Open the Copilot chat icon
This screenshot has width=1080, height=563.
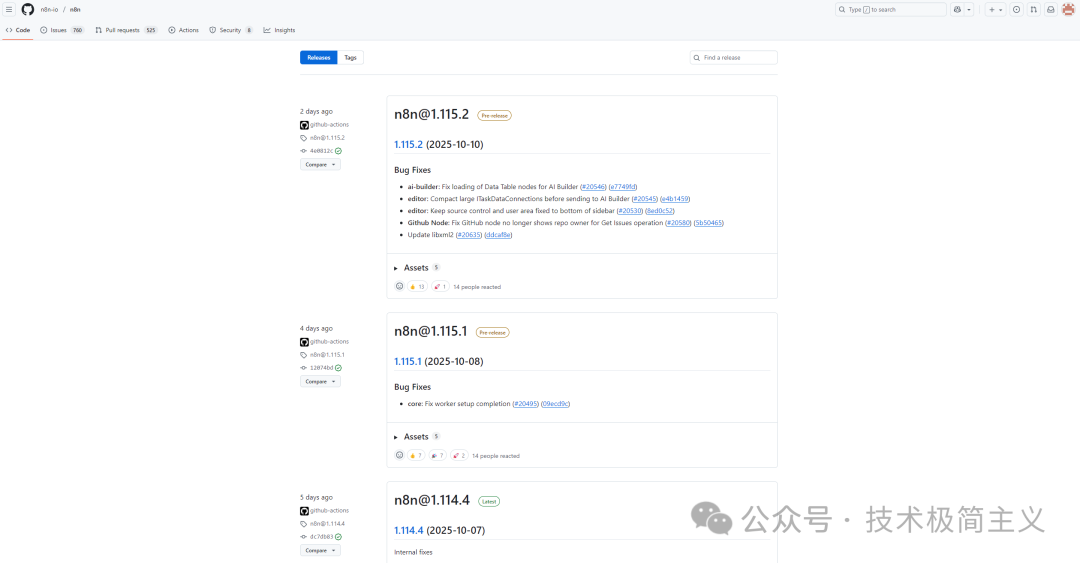[x=957, y=10]
